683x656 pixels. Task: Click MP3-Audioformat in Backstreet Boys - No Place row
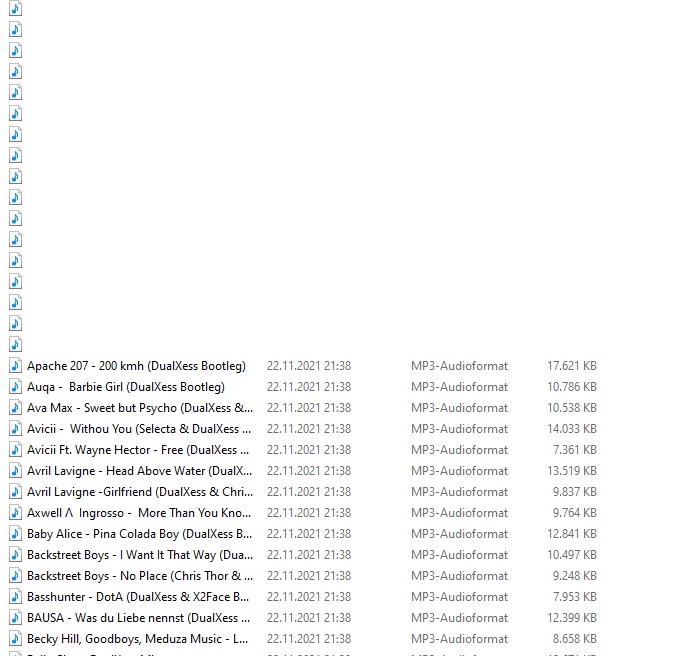460,576
